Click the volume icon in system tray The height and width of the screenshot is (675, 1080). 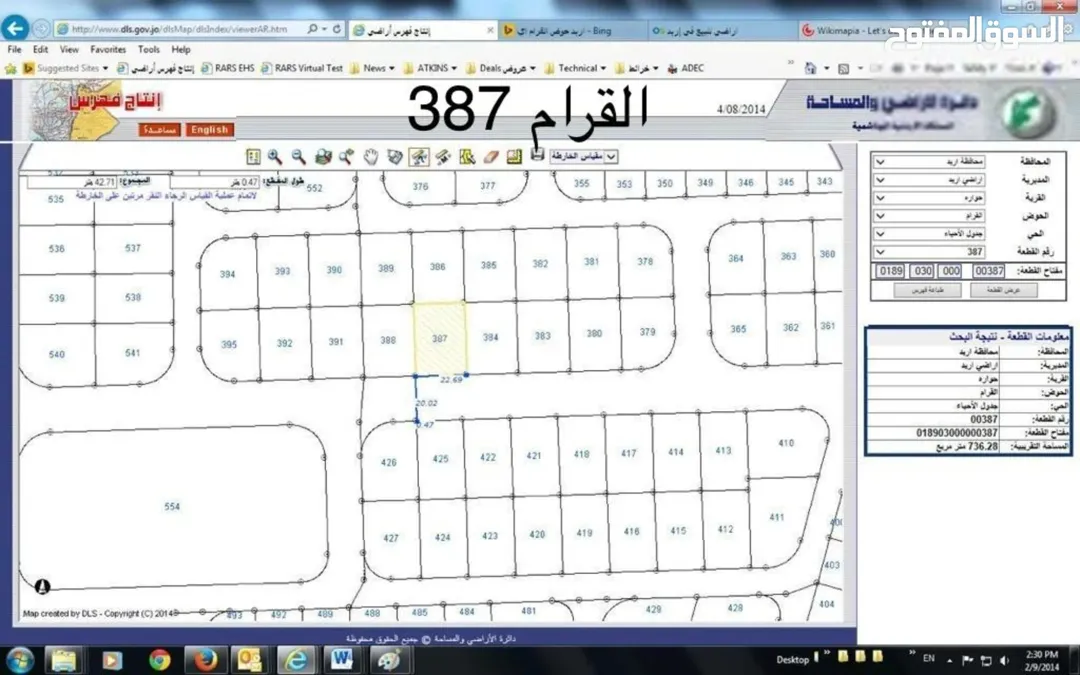[1004, 661]
